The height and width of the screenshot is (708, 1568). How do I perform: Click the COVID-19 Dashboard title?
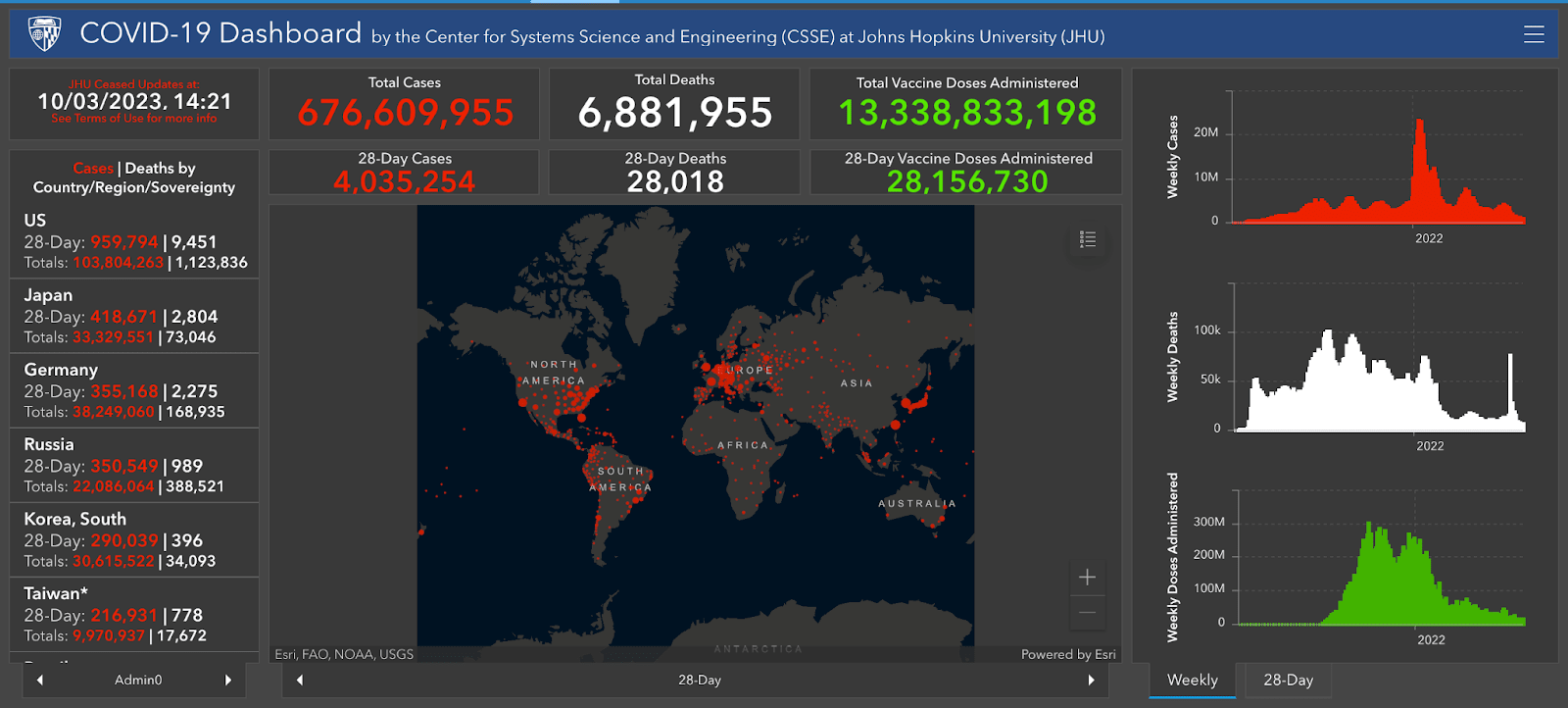coord(220,33)
